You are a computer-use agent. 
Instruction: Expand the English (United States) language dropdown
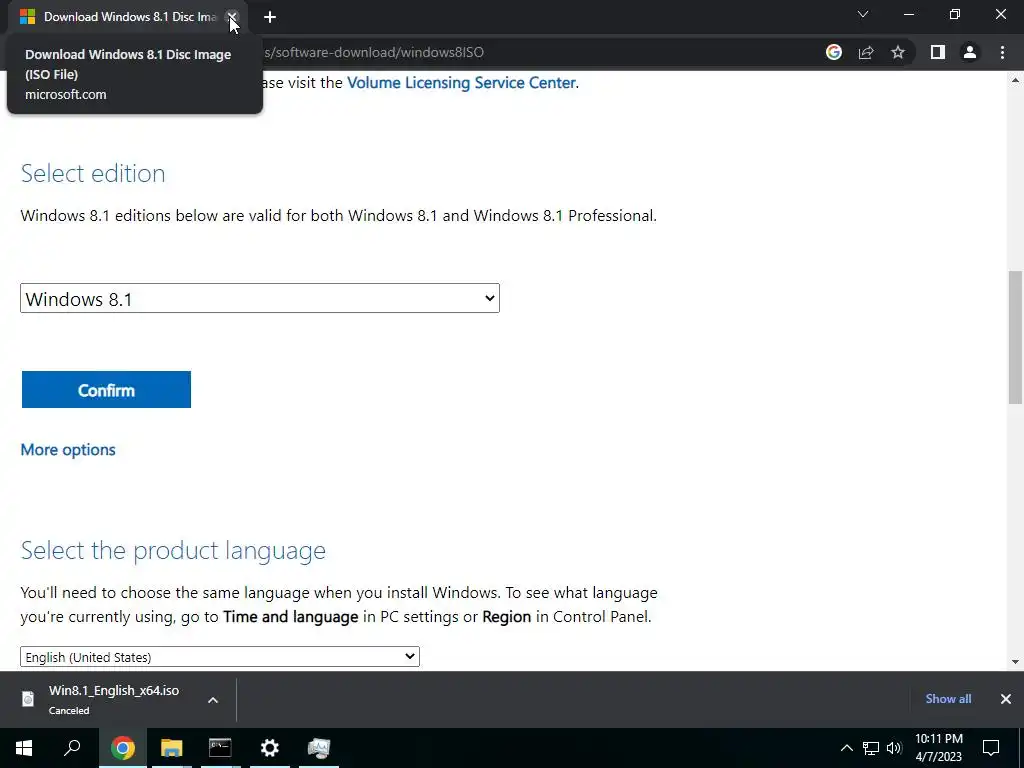(x=219, y=656)
